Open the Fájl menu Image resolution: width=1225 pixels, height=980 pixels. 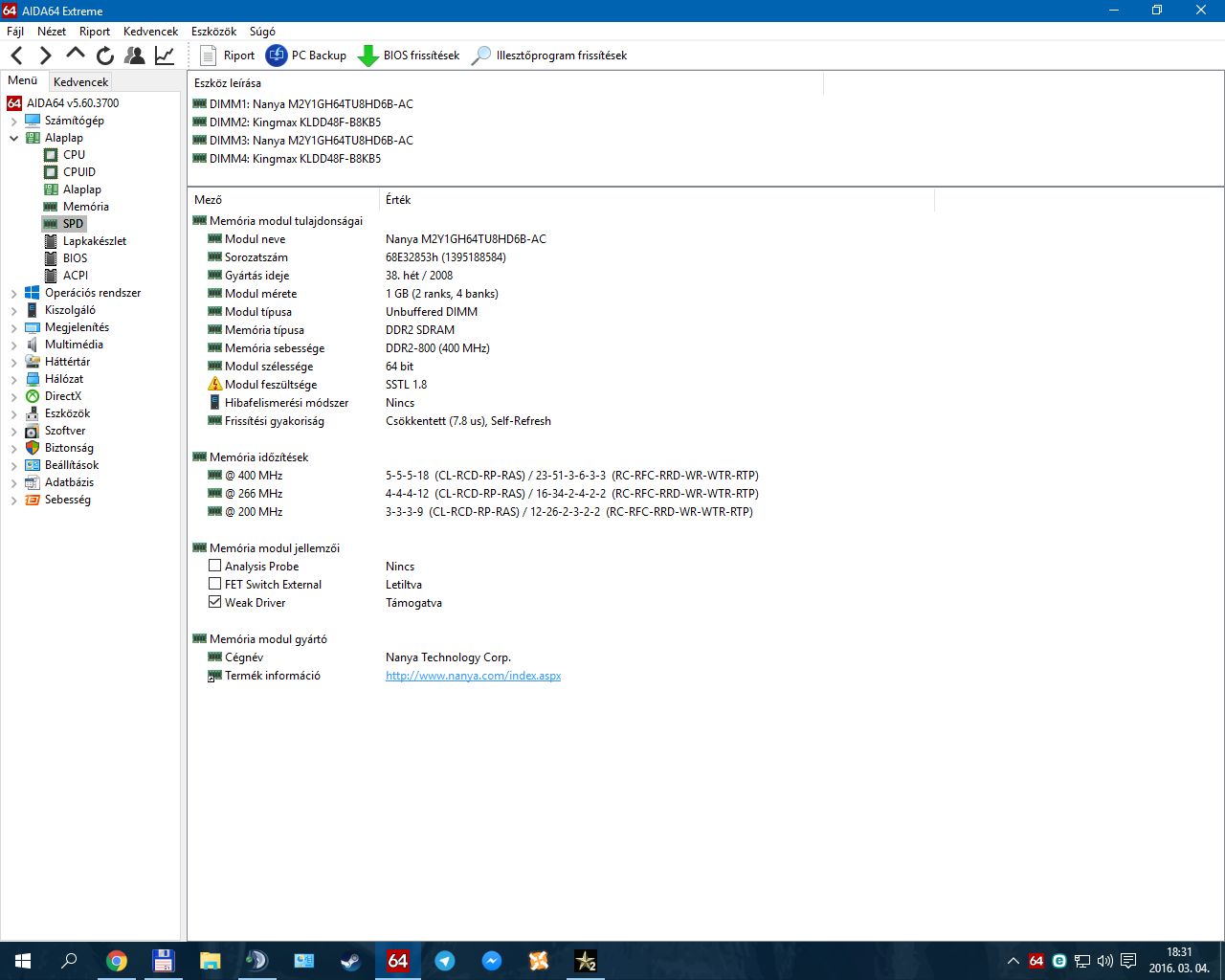(x=15, y=32)
